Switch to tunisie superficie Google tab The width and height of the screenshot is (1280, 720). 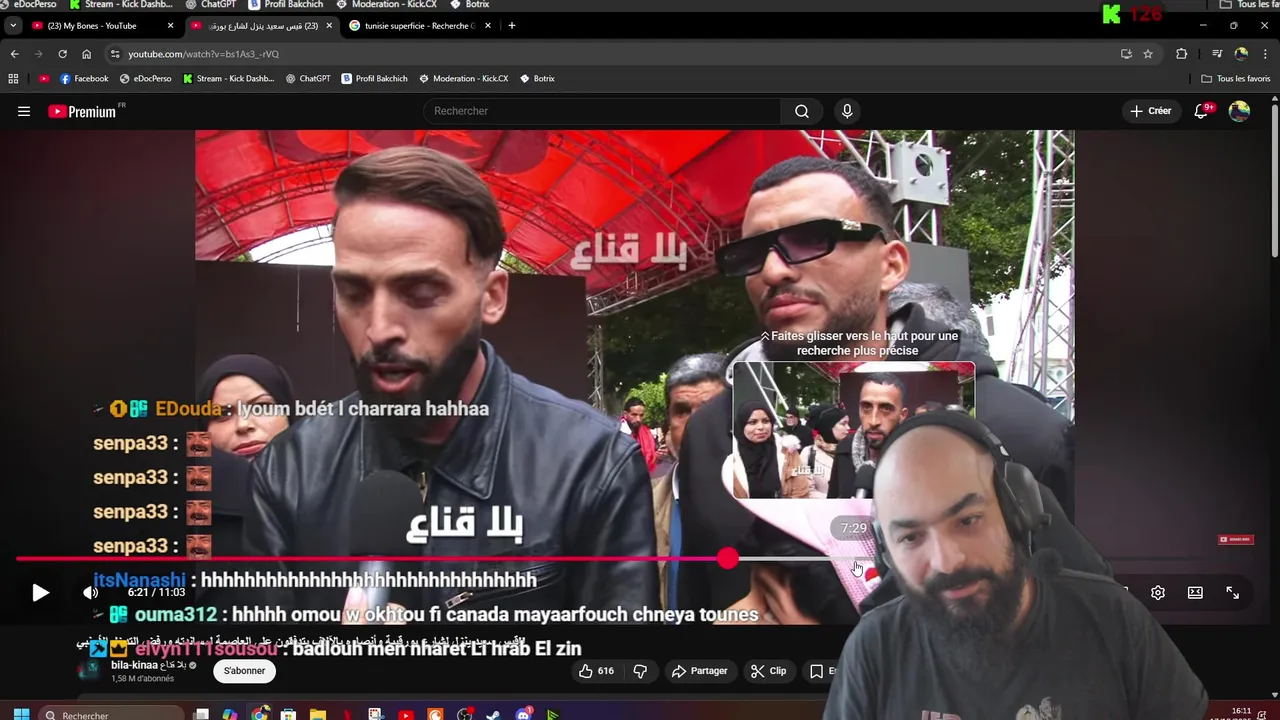pyautogui.click(x=420, y=25)
